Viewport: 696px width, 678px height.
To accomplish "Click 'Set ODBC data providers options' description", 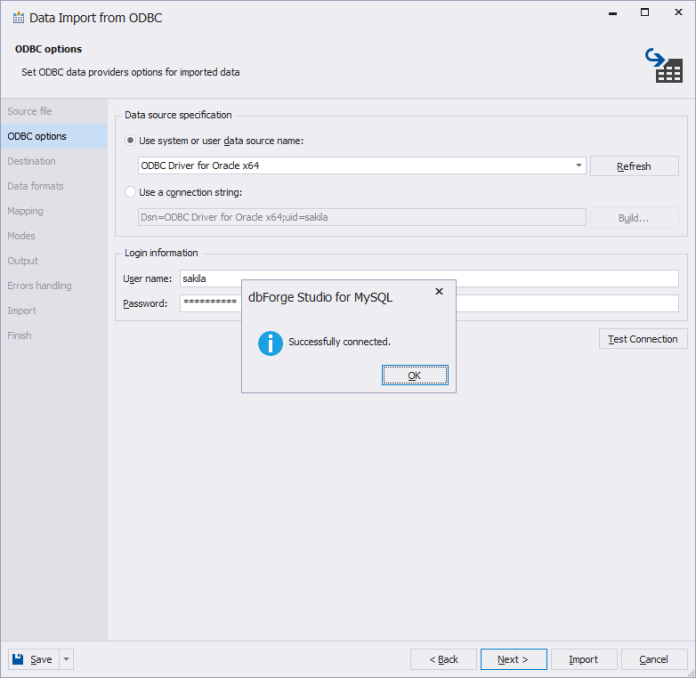I will coord(130,72).
